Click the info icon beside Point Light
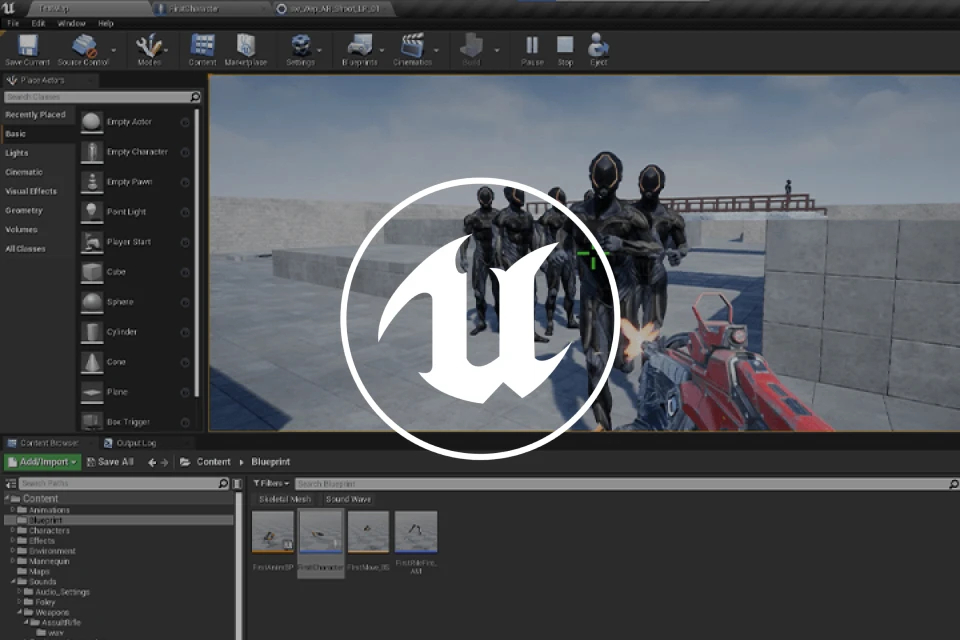960x640 pixels. click(x=185, y=213)
